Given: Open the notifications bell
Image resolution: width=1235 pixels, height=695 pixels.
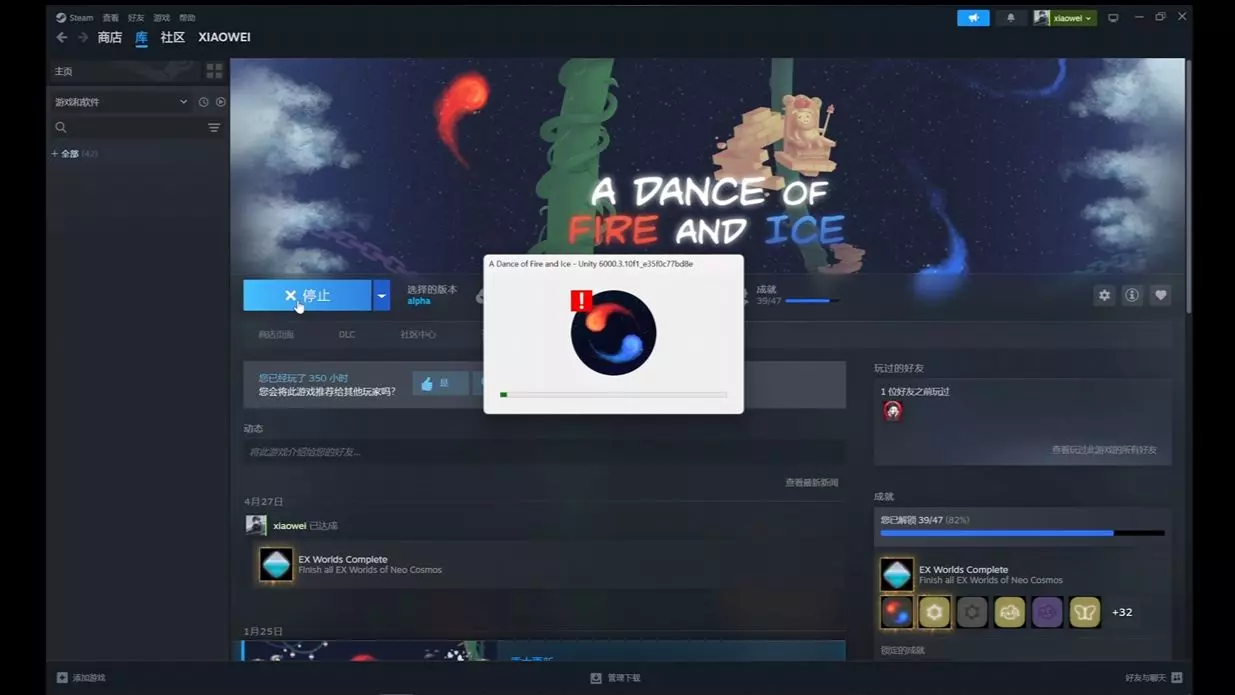Looking at the screenshot, I should [x=1010, y=18].
